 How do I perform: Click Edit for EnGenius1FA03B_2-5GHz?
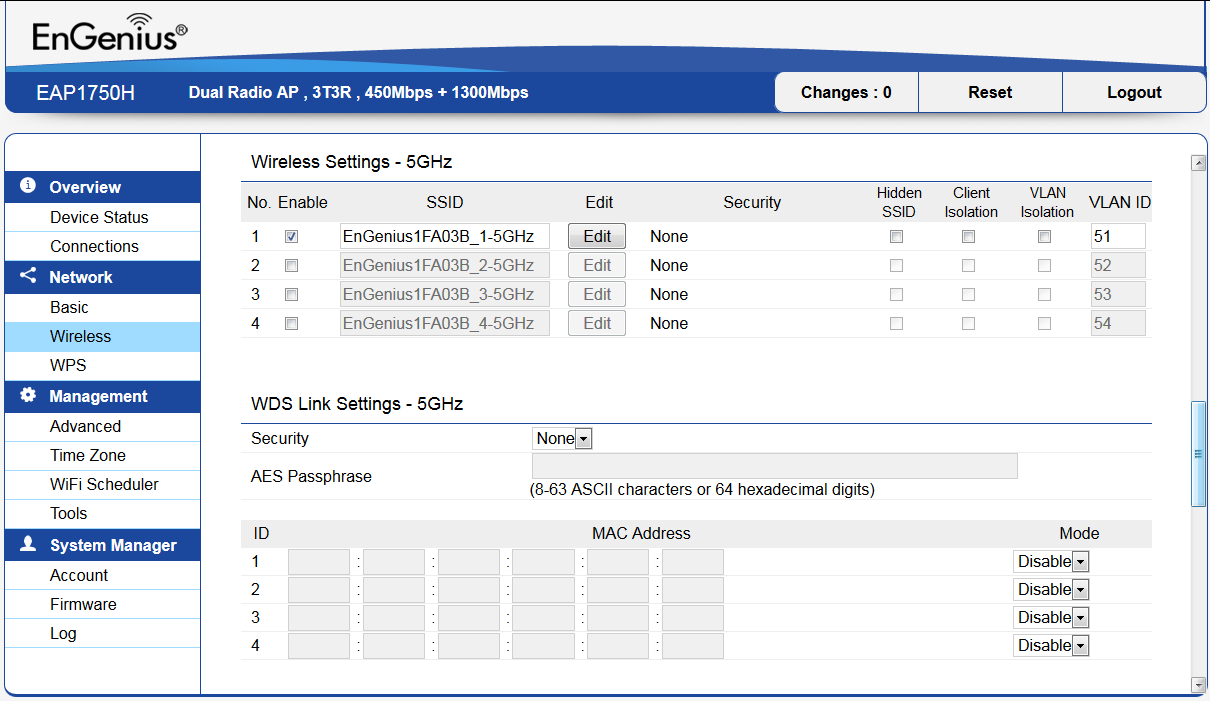coord(597,266)
